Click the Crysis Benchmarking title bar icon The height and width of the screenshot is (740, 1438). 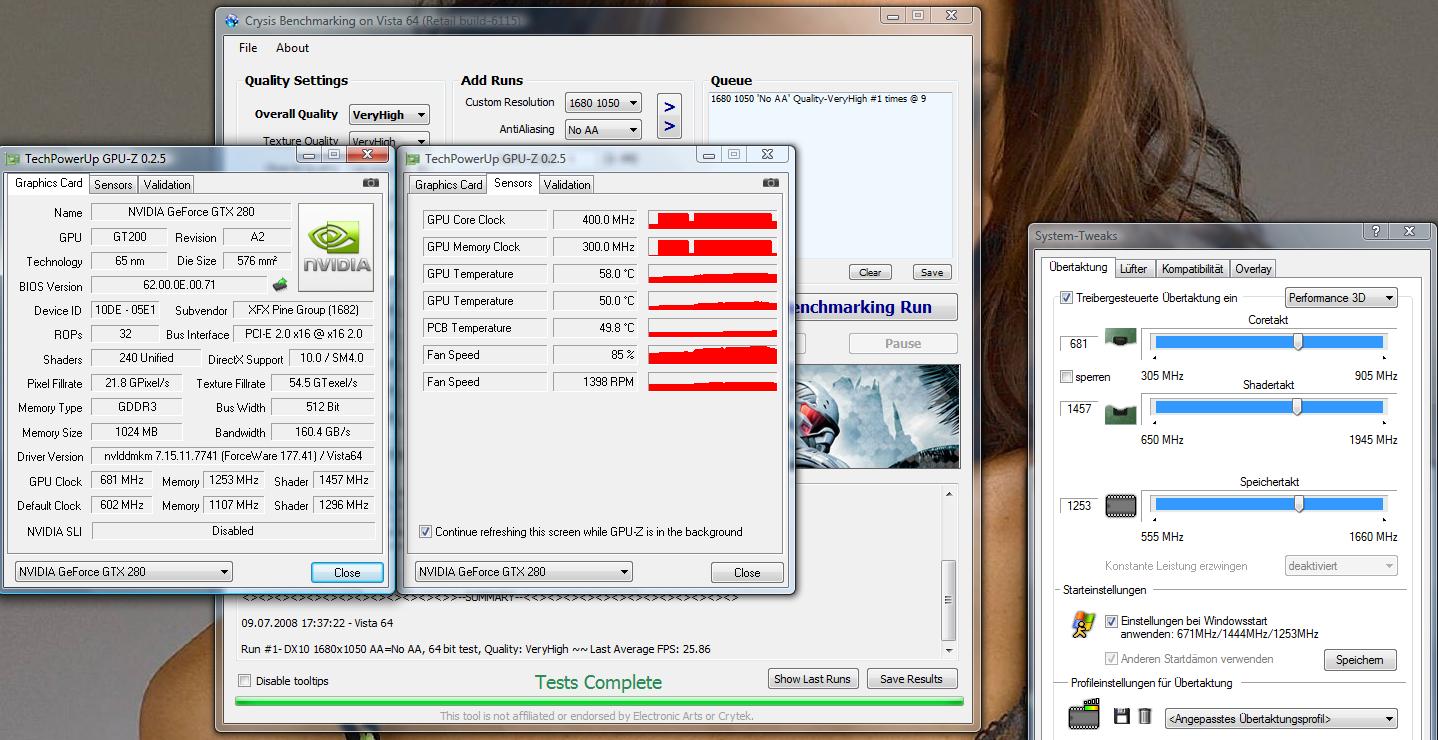click(232, 20)
